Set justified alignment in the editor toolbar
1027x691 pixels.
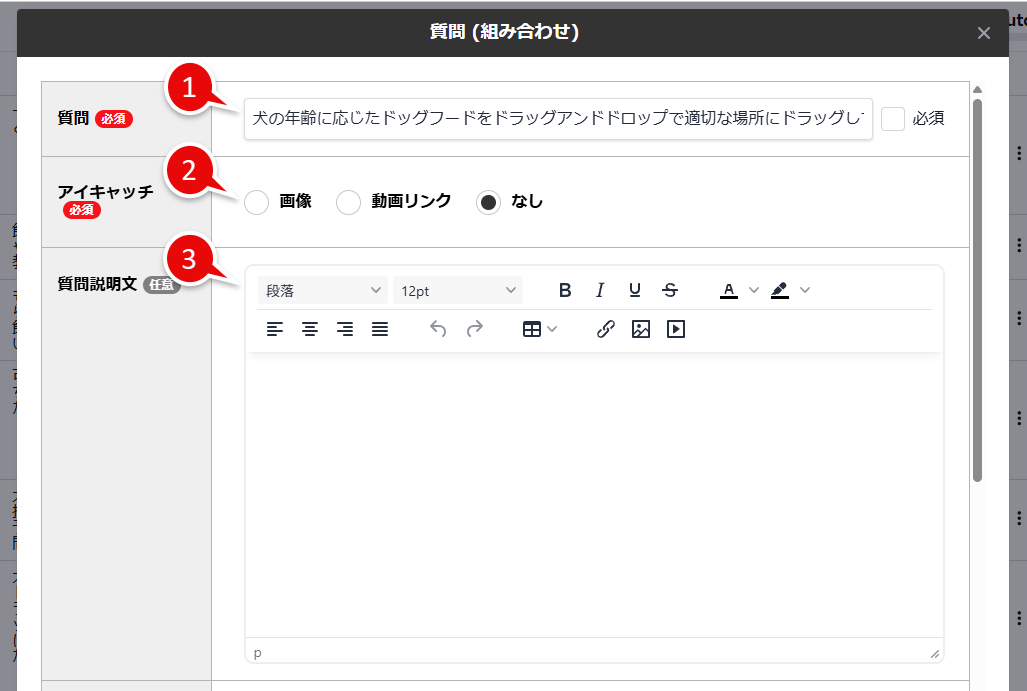click(380, 328)
